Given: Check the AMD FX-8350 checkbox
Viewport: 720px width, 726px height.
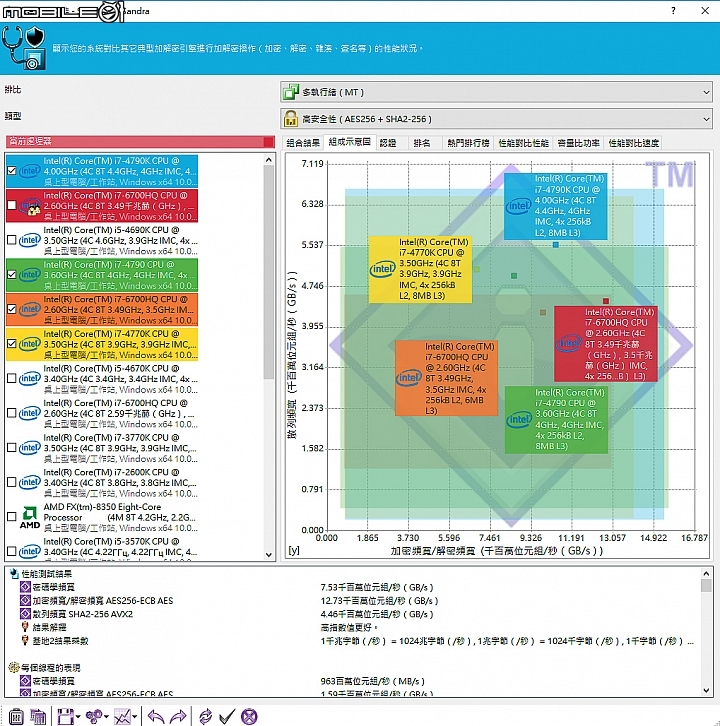Looking at the screenshot, I should pyautogui.click(x=12, y=517).
